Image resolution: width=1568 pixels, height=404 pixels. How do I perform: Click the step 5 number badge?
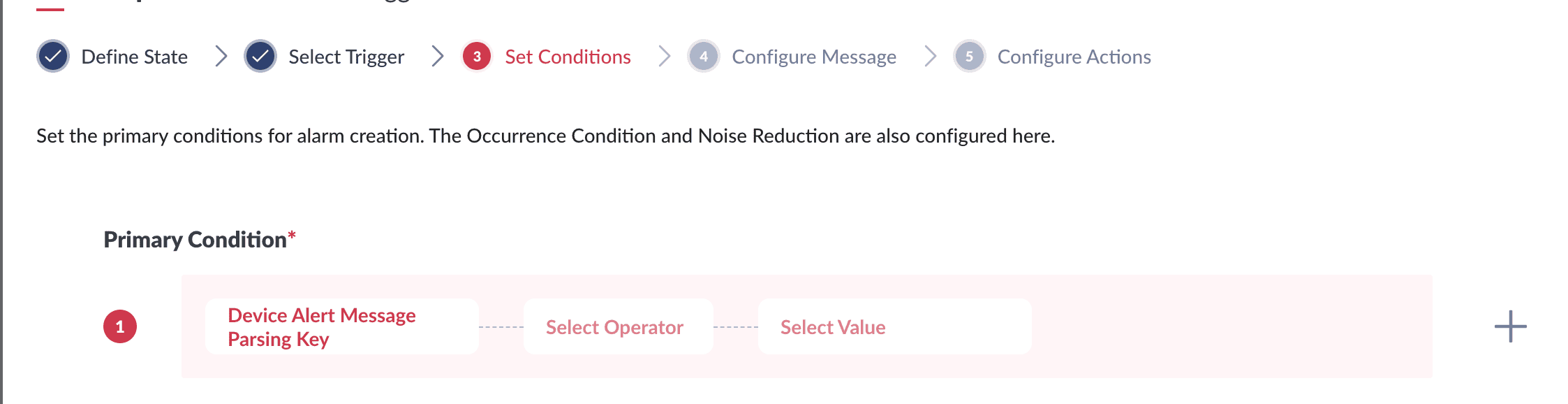(x=969, y=57)
